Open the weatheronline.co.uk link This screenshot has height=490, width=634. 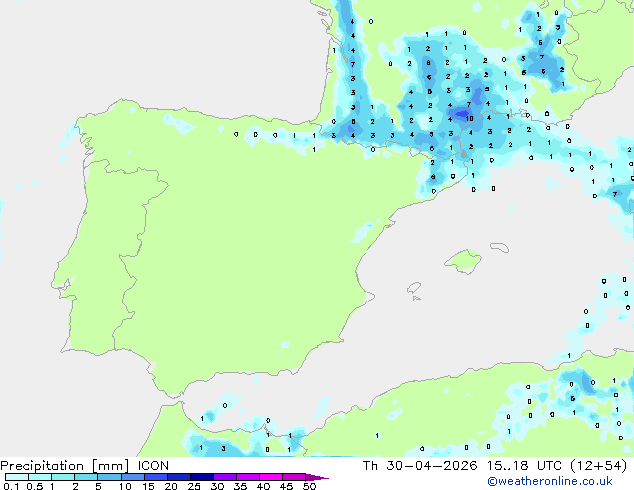tap(550, 481)
